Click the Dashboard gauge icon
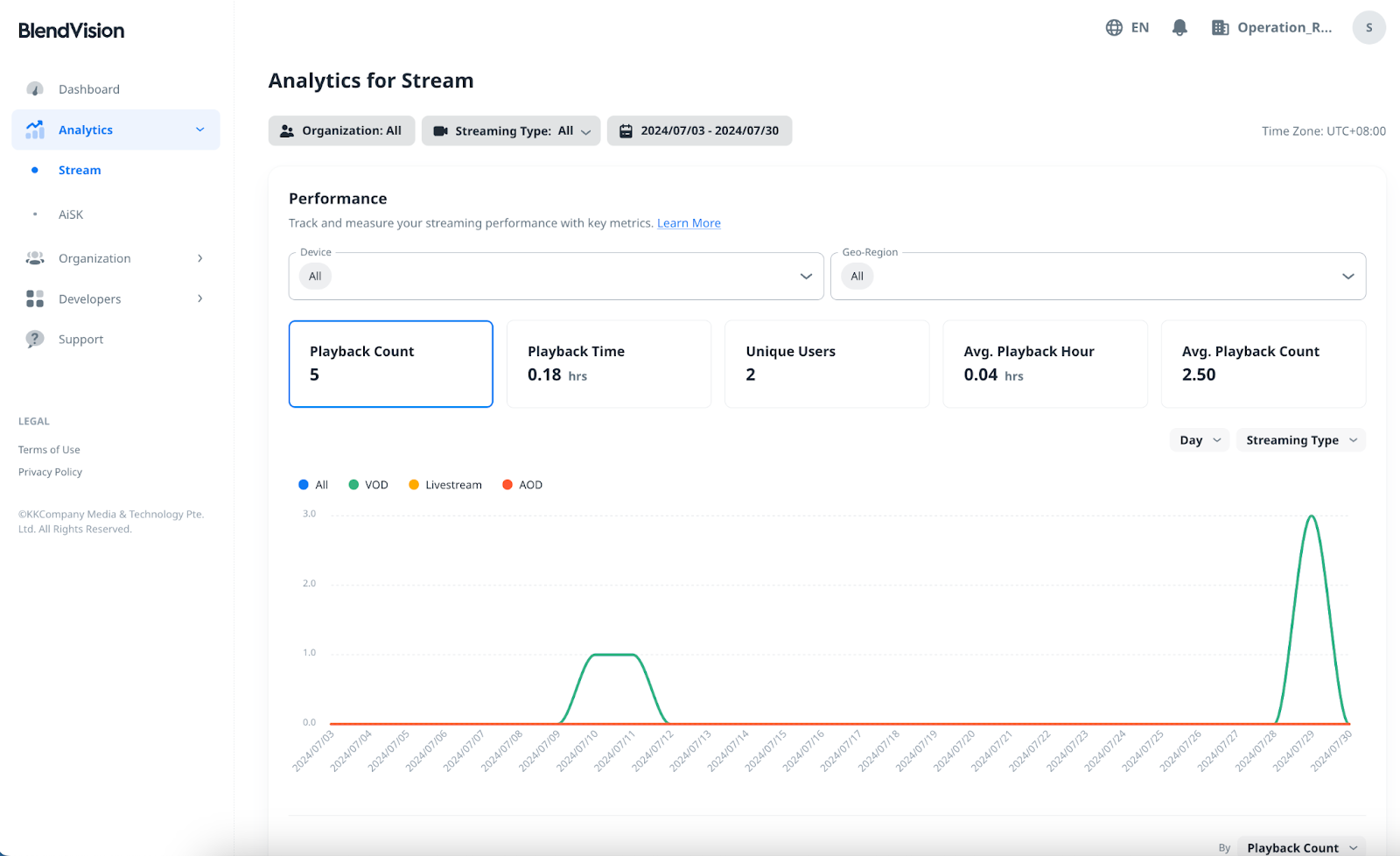This screenshot has height=856, width=1400. [35, 89]
